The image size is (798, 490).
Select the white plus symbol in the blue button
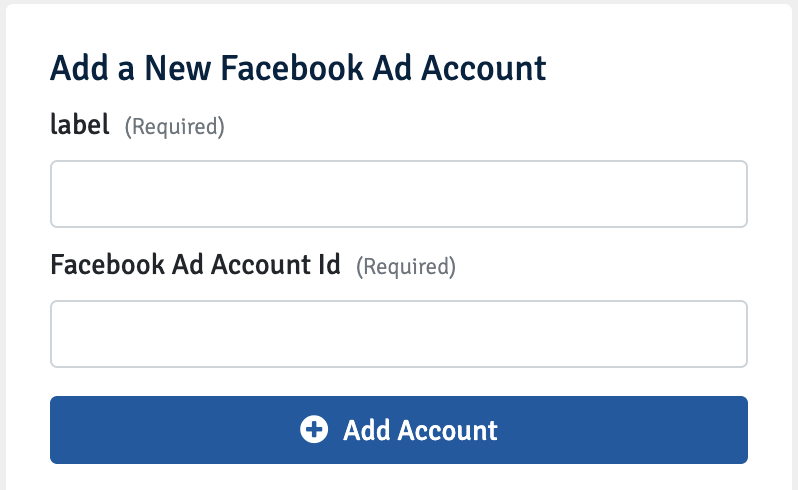[314, 429]
